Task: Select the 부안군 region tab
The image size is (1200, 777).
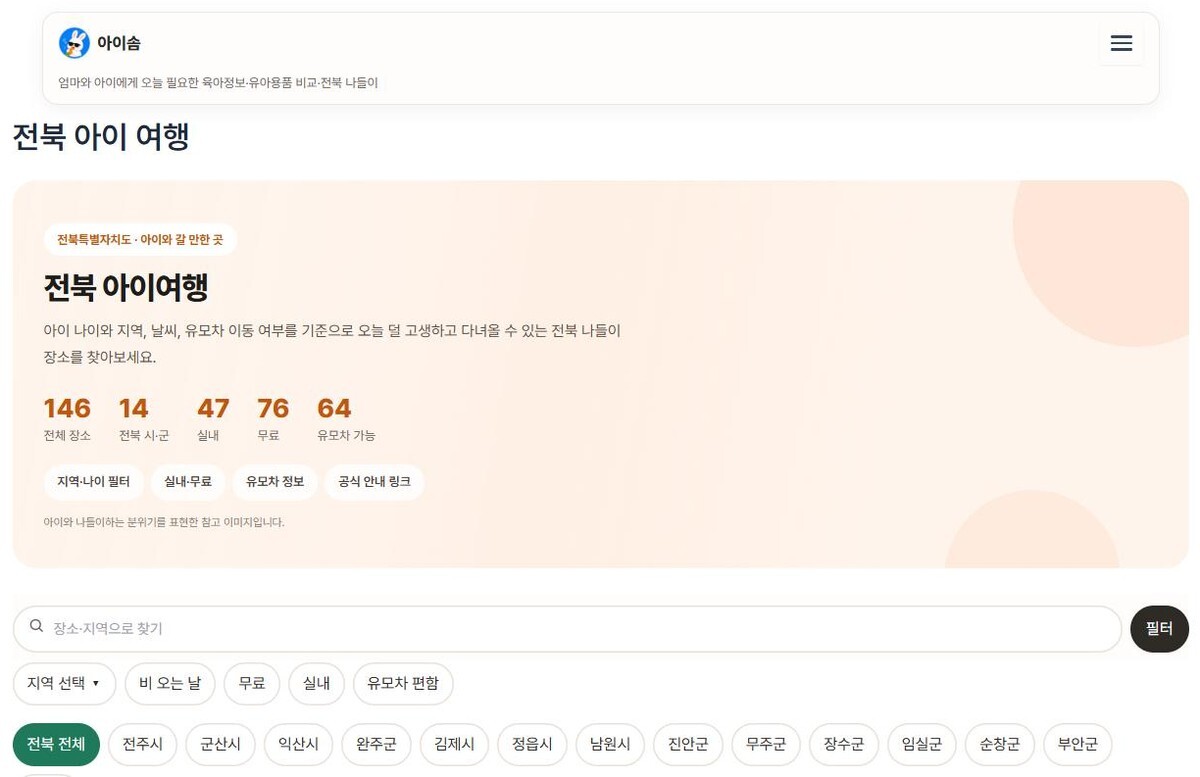Action: pyautogui.click(x=1078, y=745)
